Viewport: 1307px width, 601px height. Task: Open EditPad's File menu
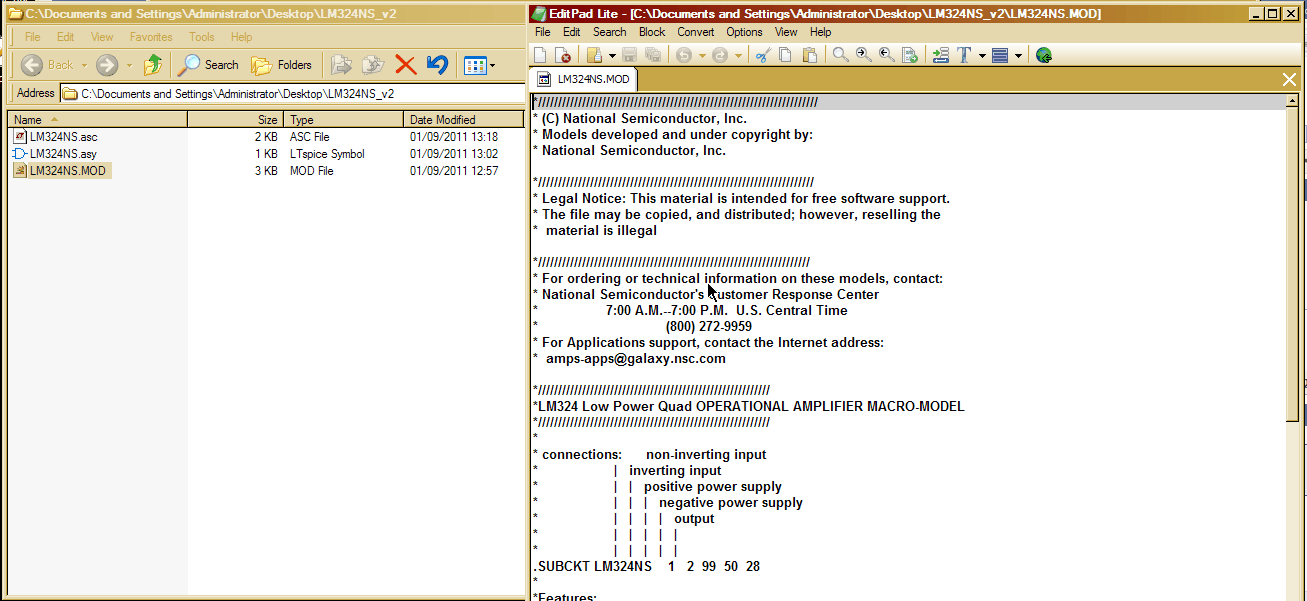(x=543, y=32)
